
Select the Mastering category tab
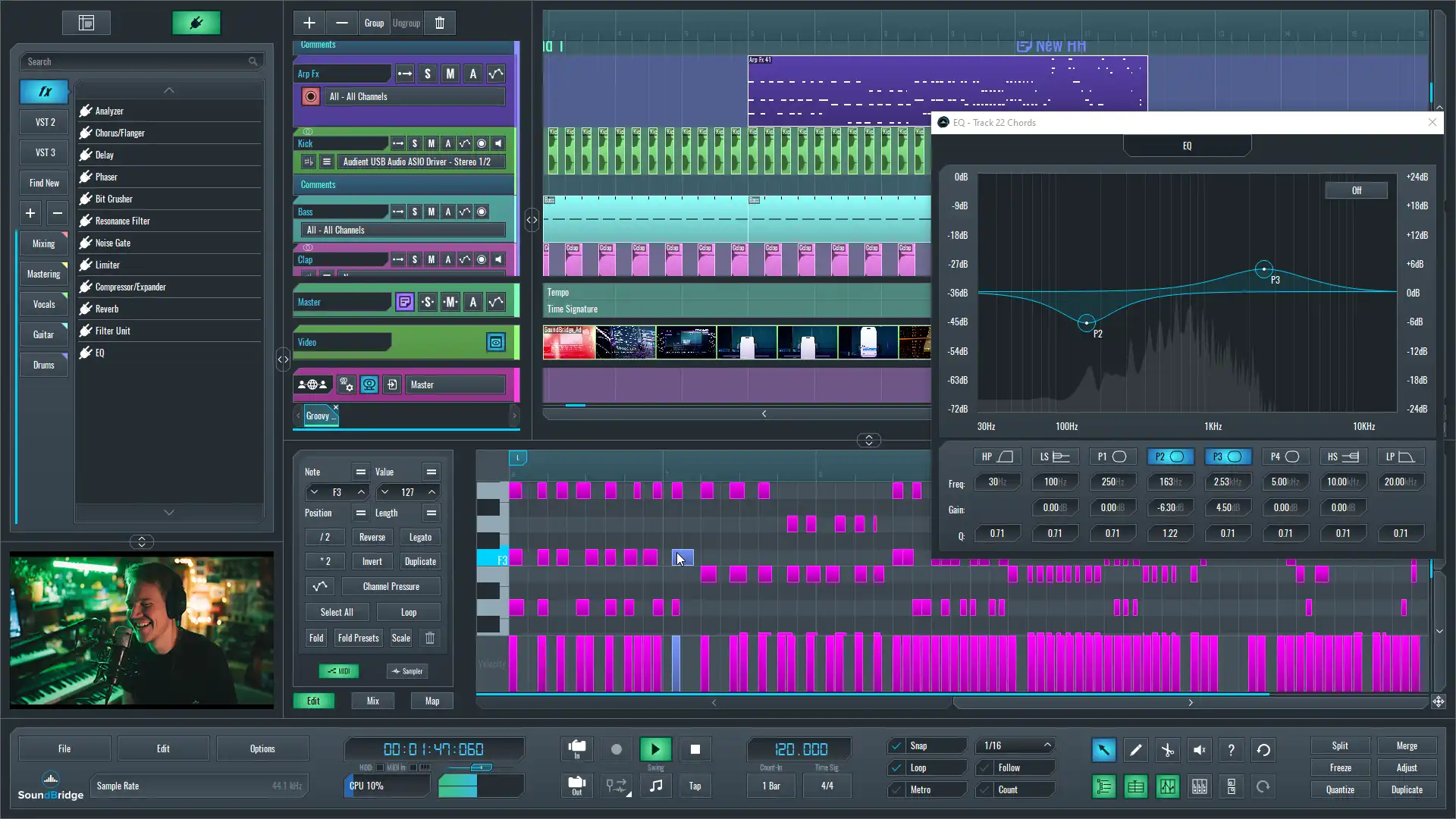coord(43,274)
